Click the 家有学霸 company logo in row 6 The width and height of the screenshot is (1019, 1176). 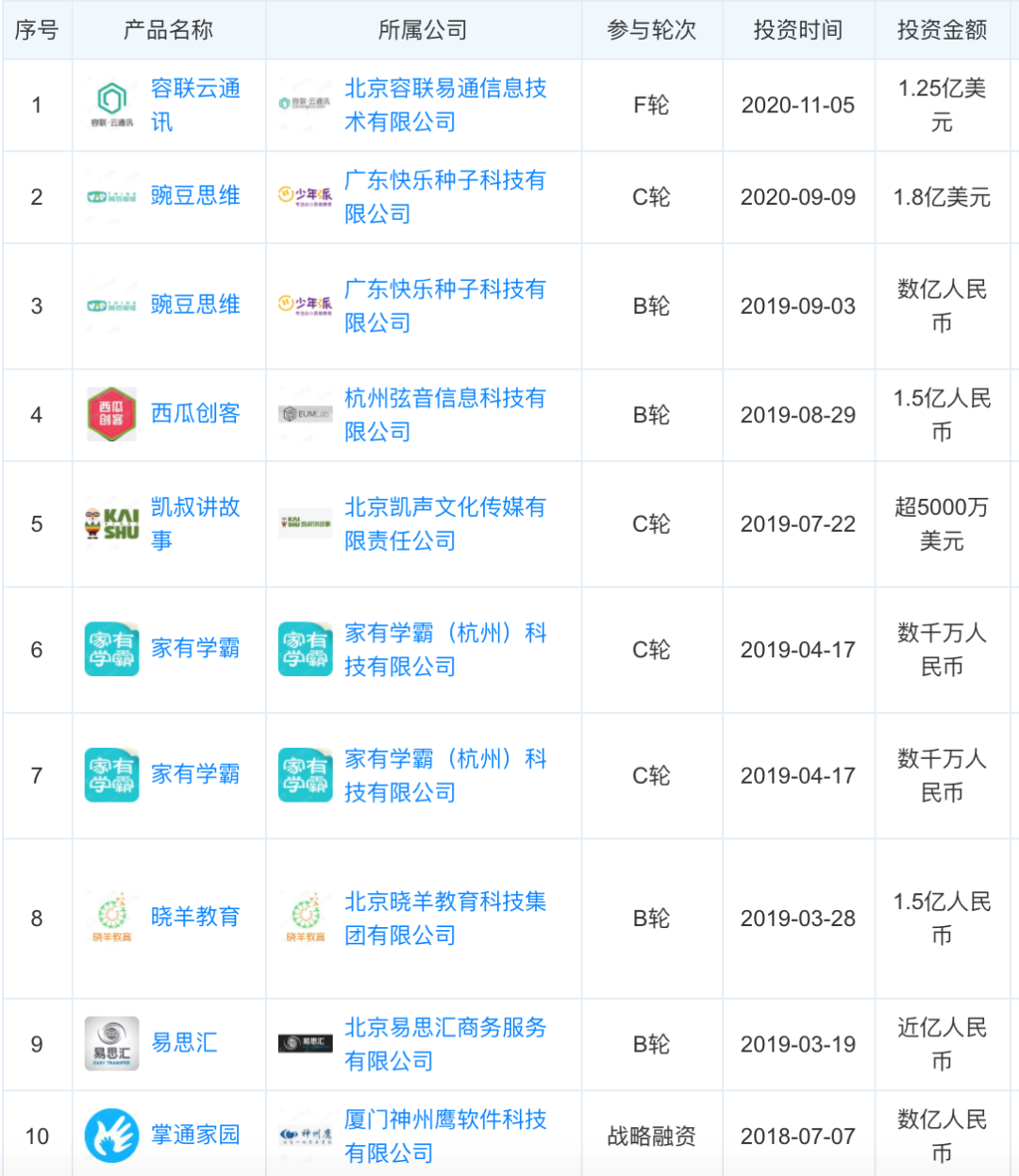(305, 649)
